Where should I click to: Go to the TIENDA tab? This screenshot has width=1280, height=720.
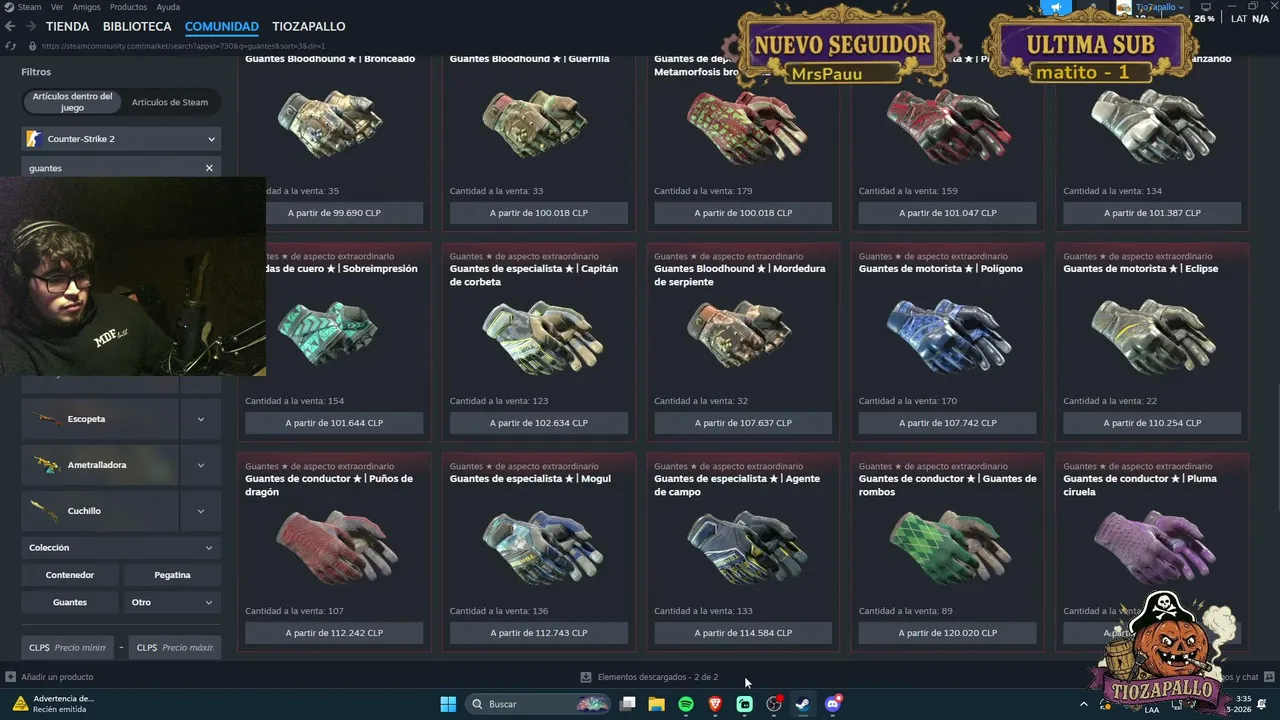click(67, 27)
